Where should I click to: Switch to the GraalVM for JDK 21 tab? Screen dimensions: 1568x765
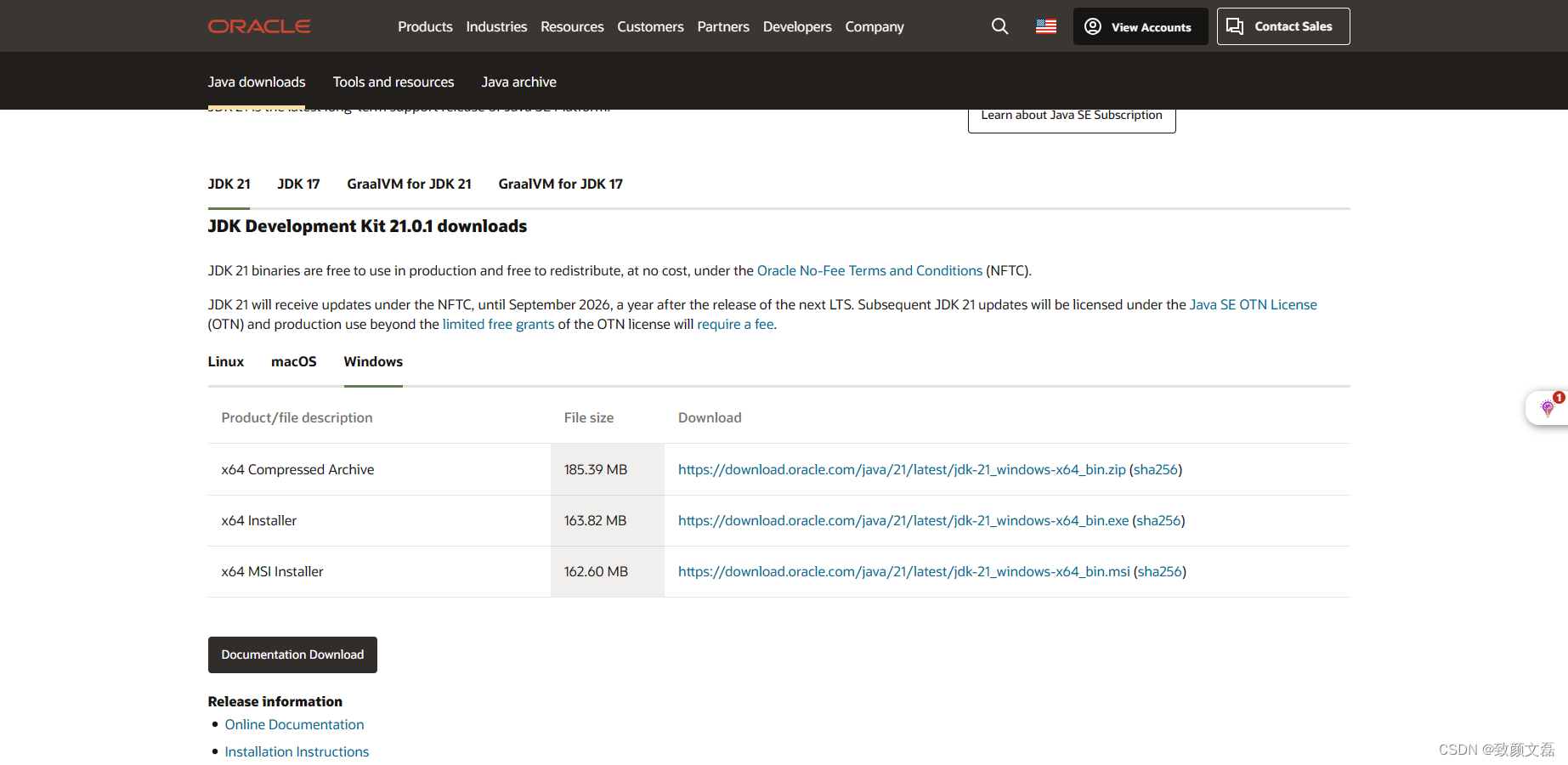coord(409,184)
